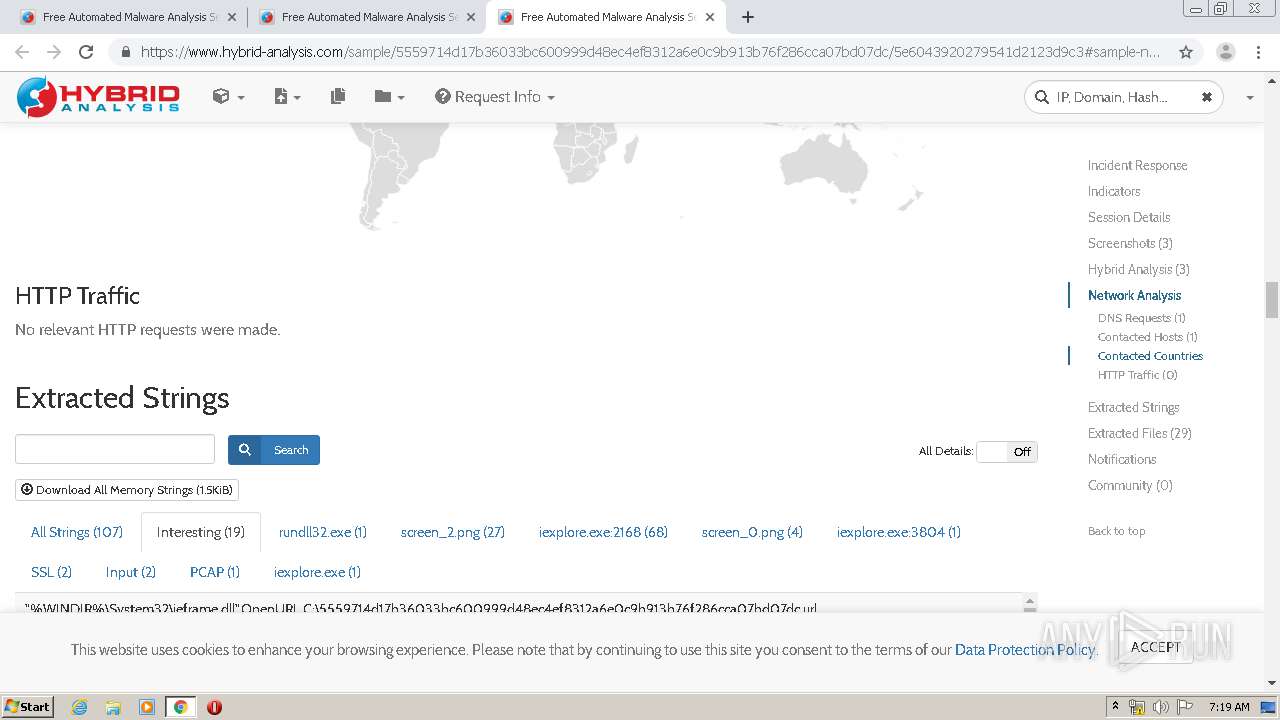Clear the top search field with X
Screen dimensions: 1280x720
point(1207,97)
